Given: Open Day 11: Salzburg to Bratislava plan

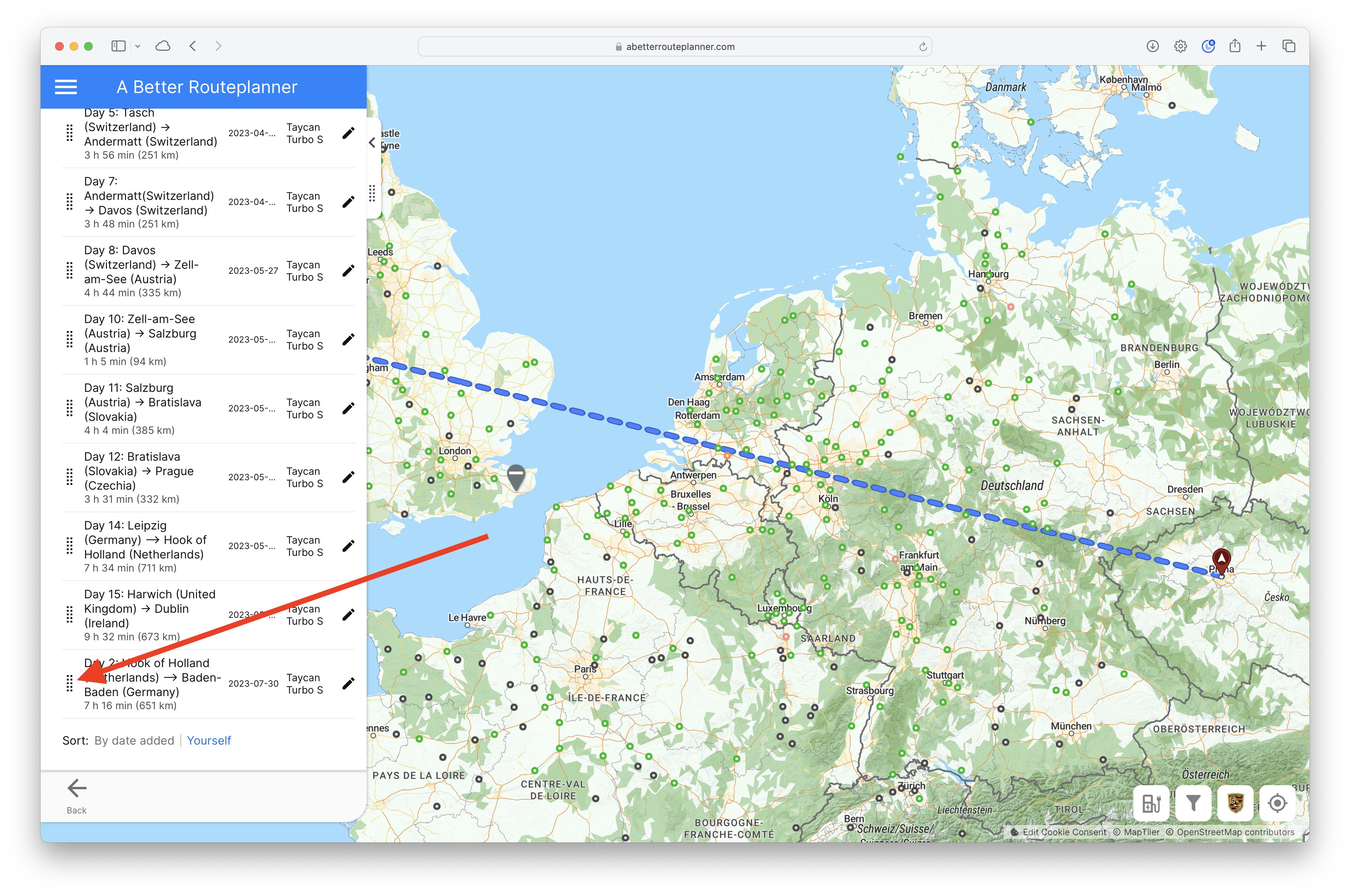Looking at the screenshot, I should pyautogui.click(x=143, y=402).
